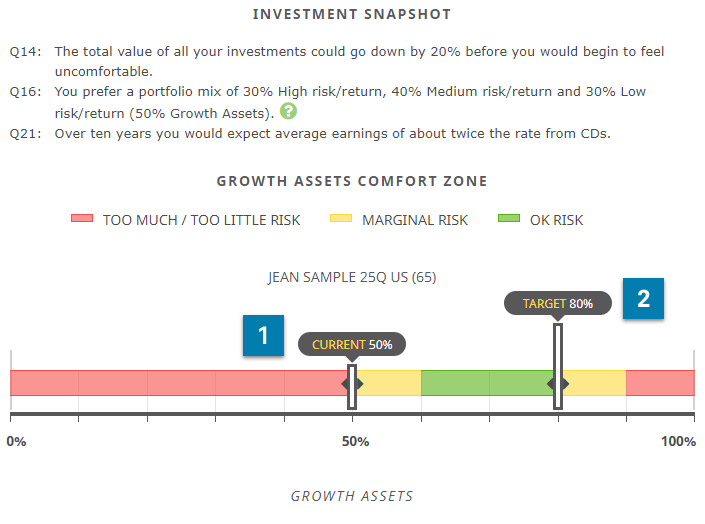This screenshot has height=524, width=705.
Task: Toggle the red Too Much/Too Little Risk legend swatch
Action: (x=82, y=219)
